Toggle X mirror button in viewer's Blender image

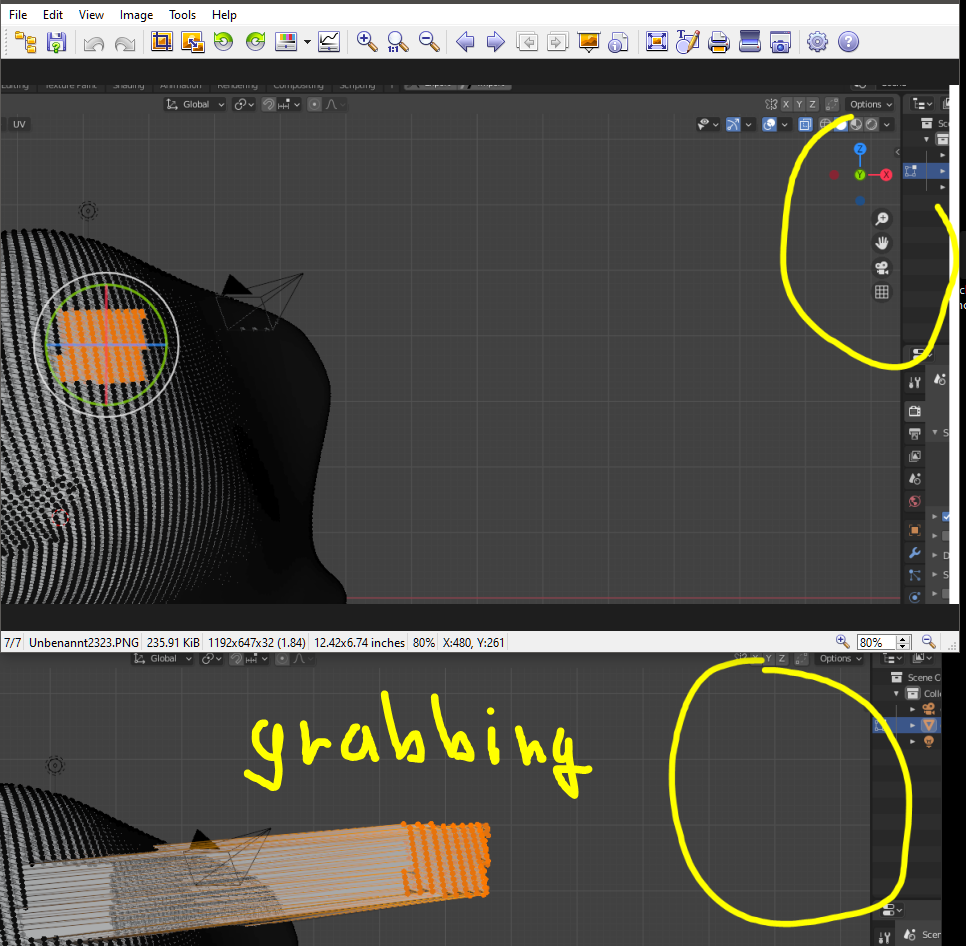coord(786,104)
